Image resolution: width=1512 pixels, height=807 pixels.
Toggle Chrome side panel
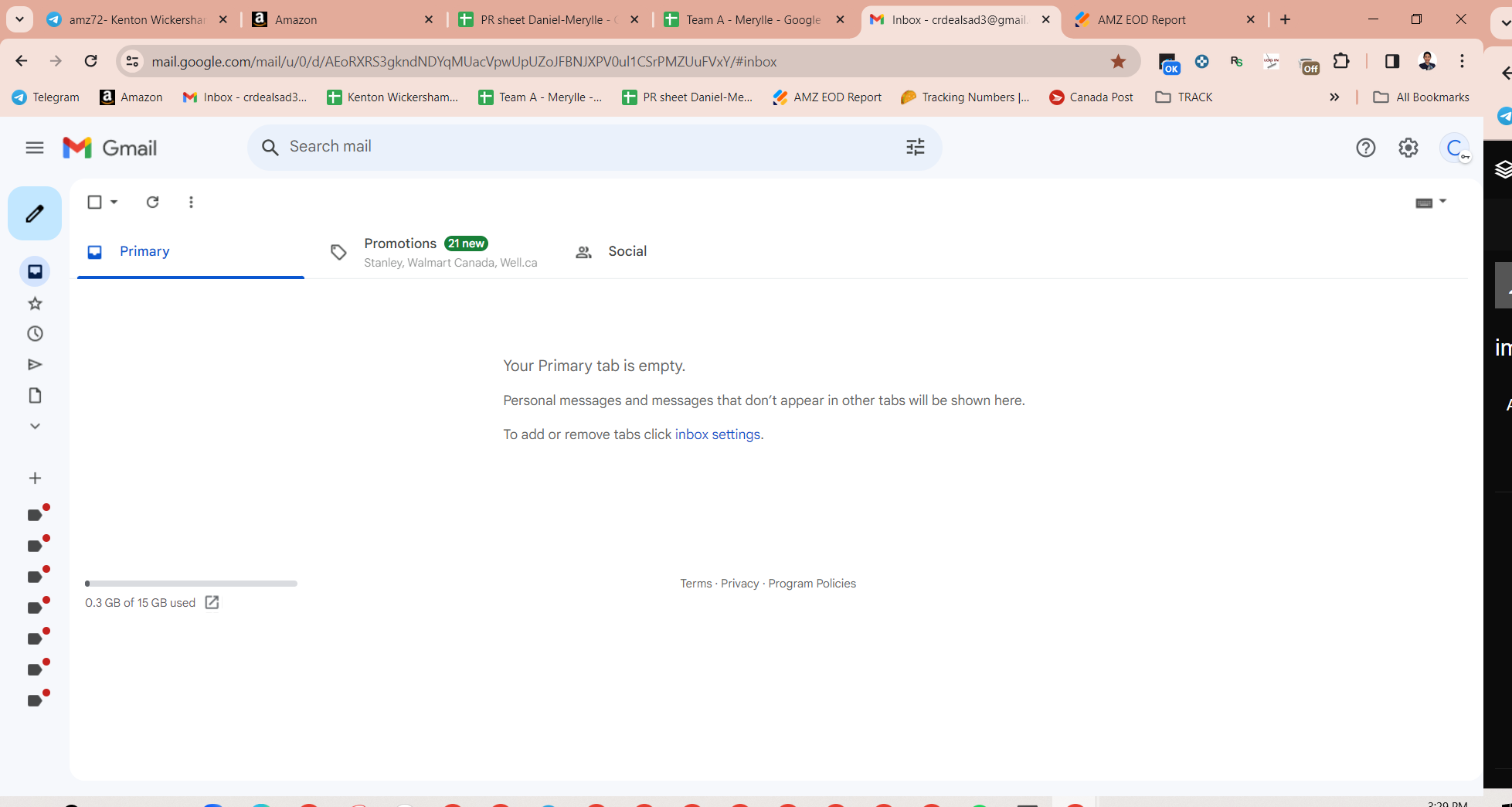point(1392,61)
